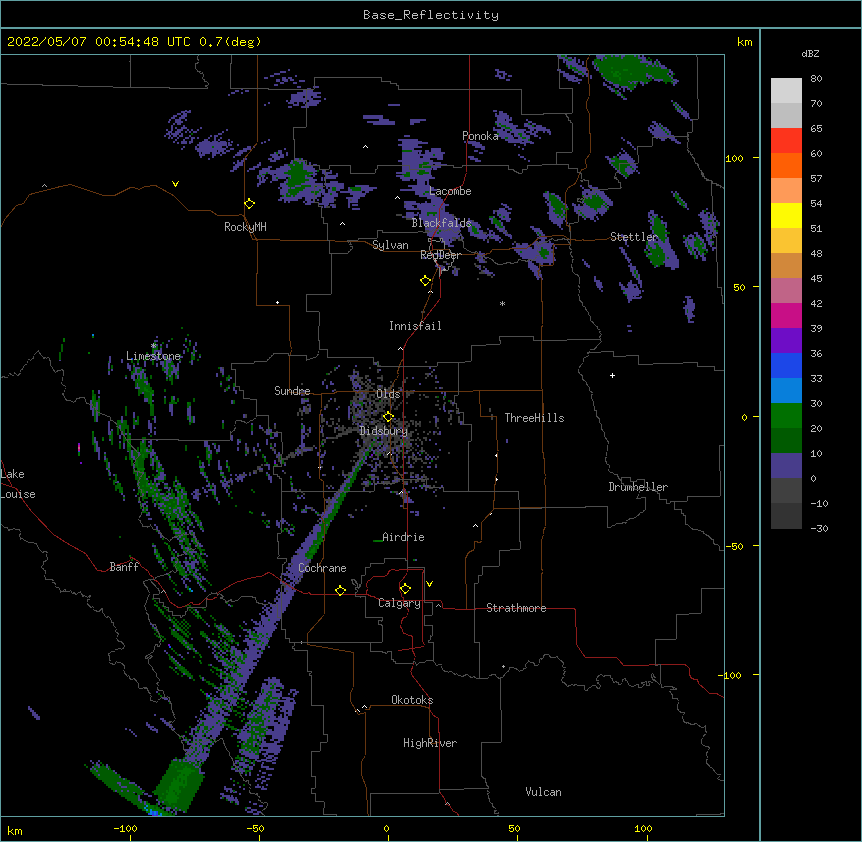Click the -50 tick on bottom axis
The height and width of the screenshot is (842, 862).
(x=255, y=828)
